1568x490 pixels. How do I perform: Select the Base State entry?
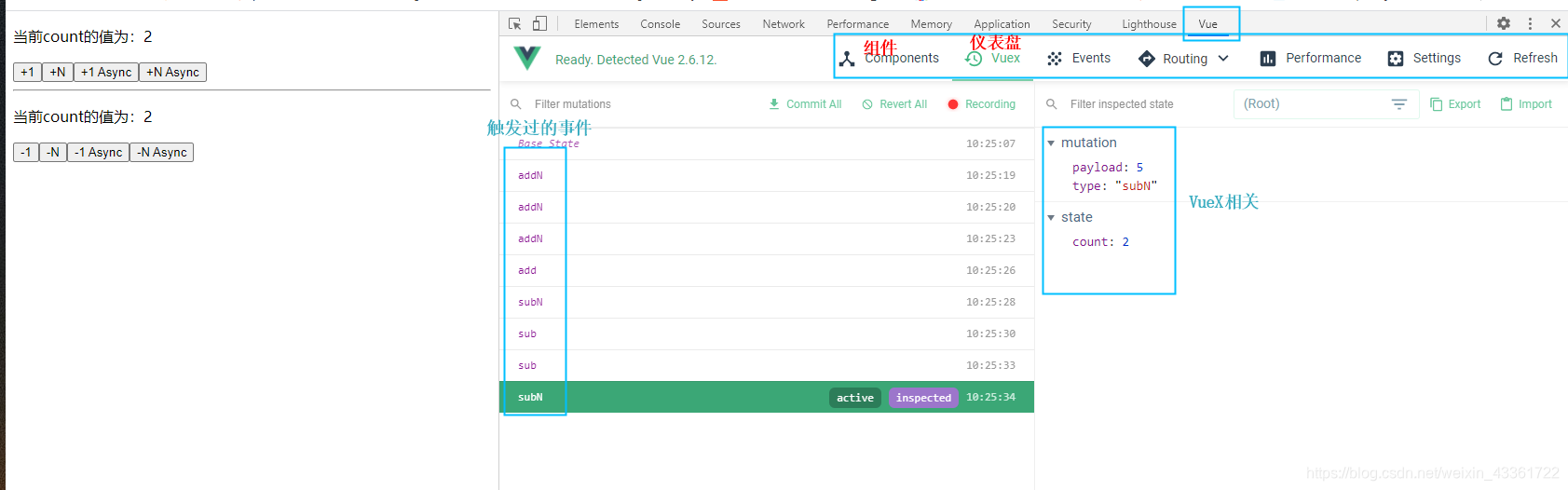(767, 143)
